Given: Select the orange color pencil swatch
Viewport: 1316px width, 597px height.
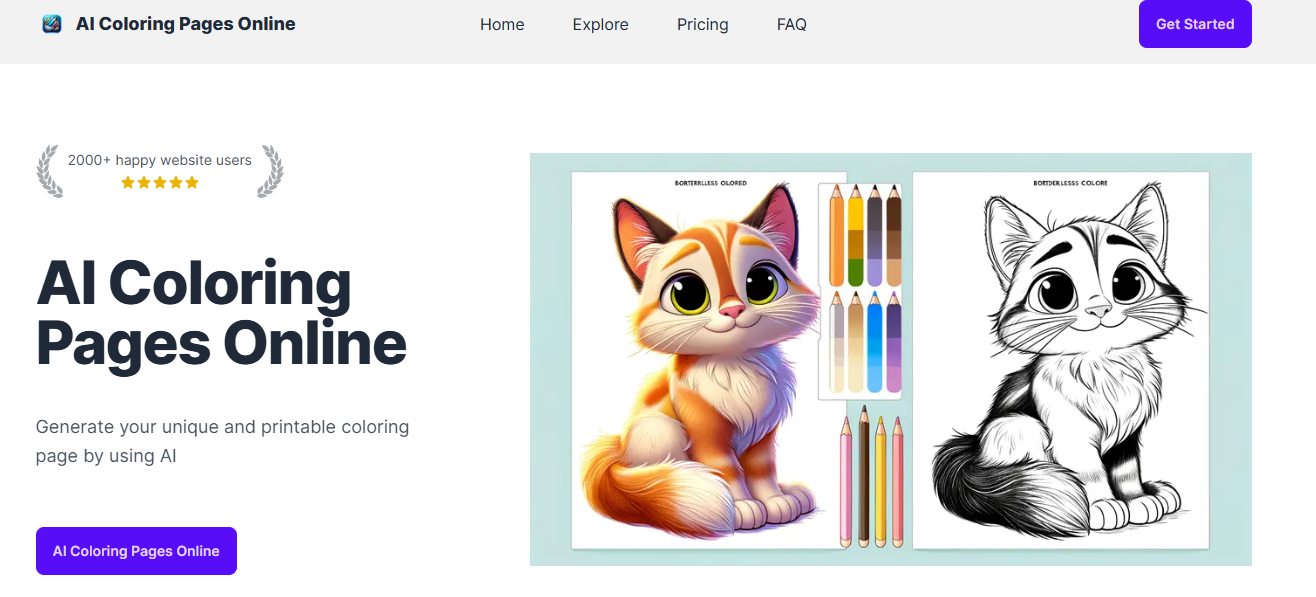Looking at the screenshot, I should point(837,235).
